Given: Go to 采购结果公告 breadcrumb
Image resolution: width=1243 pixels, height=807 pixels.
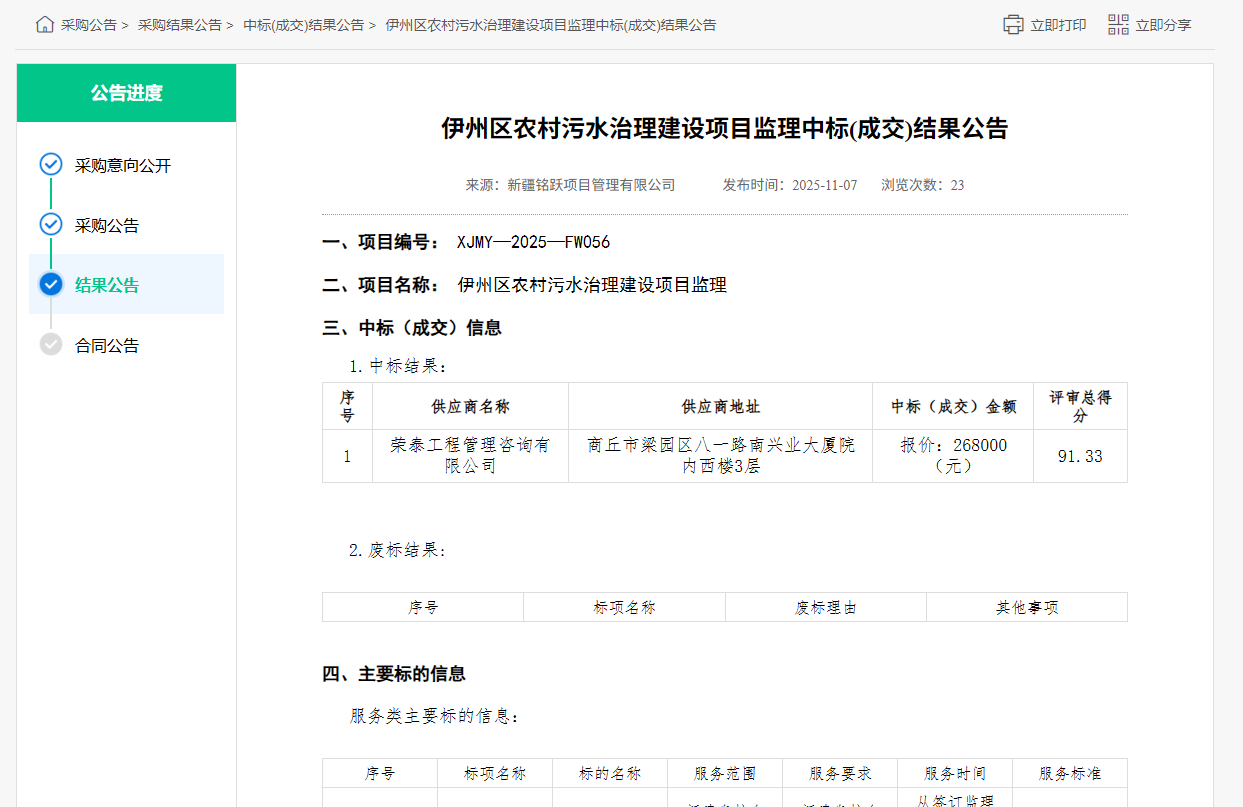Looking at the screenshot, I should coord(180,25).
